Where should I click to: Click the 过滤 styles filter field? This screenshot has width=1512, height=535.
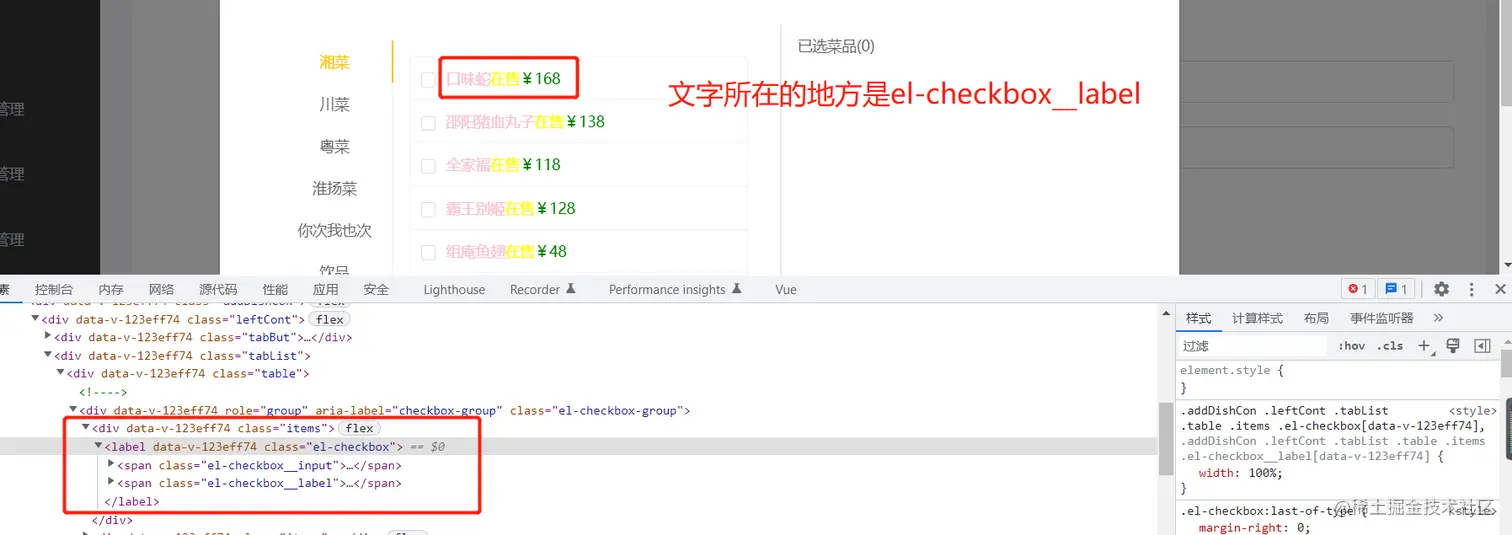pos(1254,346)
